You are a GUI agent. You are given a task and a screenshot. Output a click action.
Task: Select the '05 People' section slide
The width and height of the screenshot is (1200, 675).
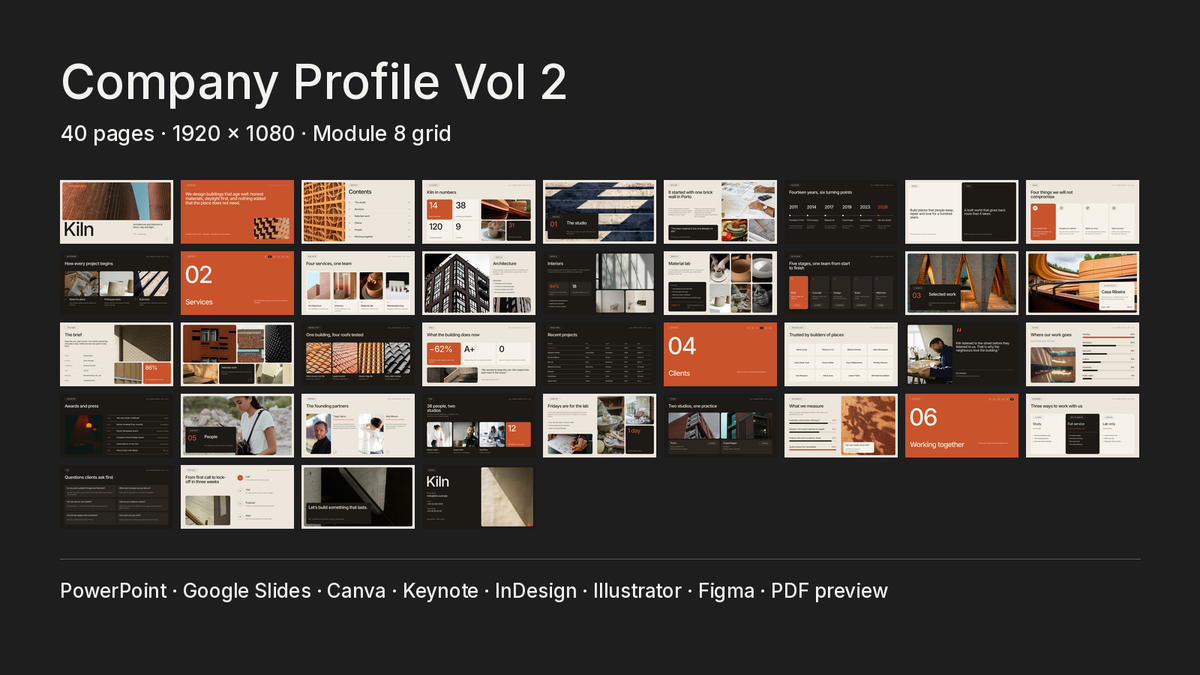click(x=237, y=425)
